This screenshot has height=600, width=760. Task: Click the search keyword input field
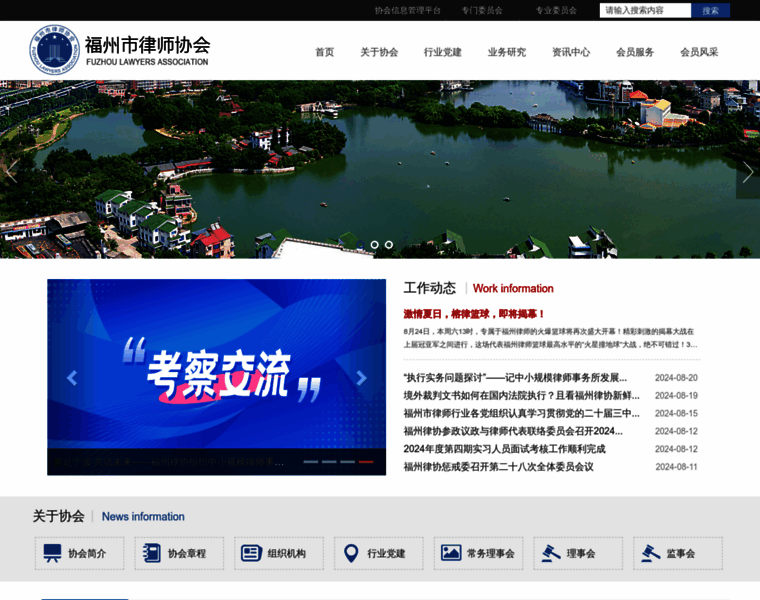[645, 11]
